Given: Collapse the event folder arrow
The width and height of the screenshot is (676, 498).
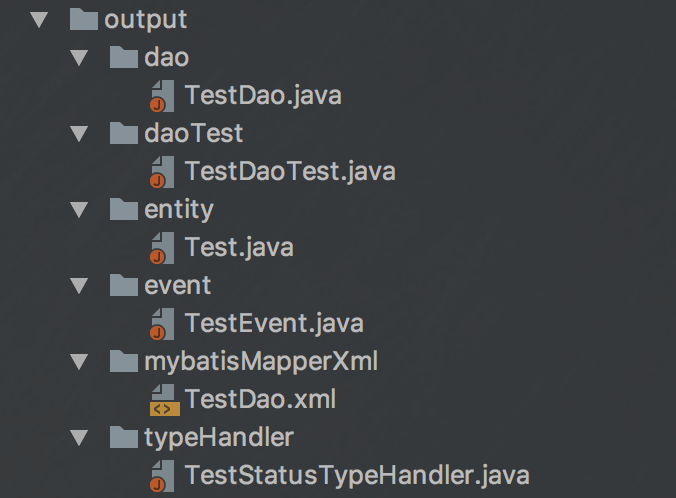Looking at the screenshot, I should (79, 285).
